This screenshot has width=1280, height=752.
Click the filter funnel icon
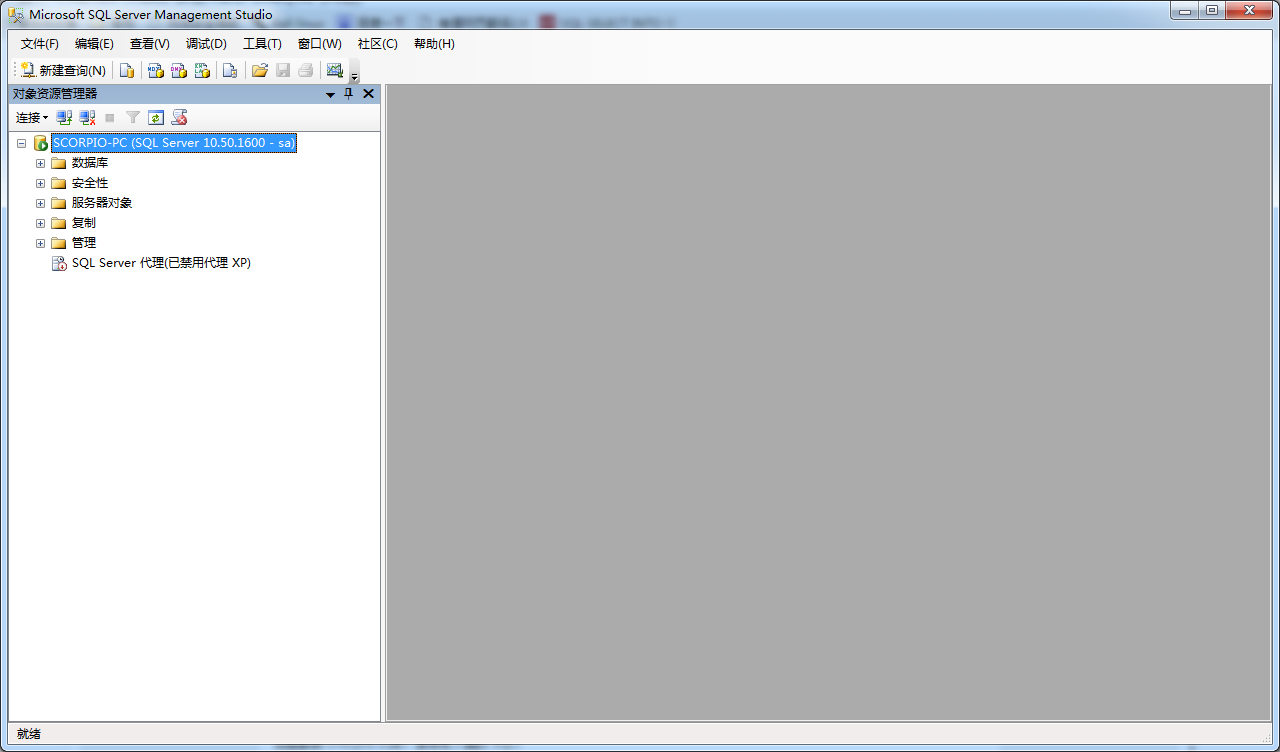tap(133, 118)
